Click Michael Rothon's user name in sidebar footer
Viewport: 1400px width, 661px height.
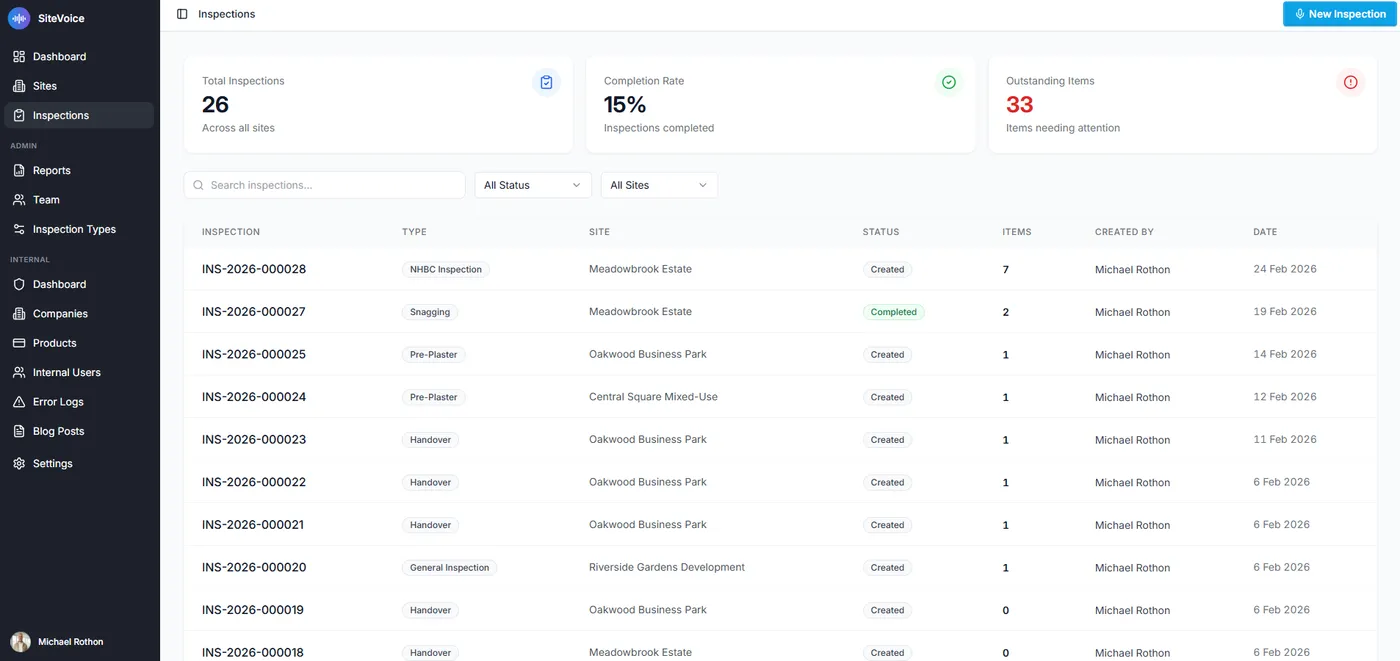70,642
